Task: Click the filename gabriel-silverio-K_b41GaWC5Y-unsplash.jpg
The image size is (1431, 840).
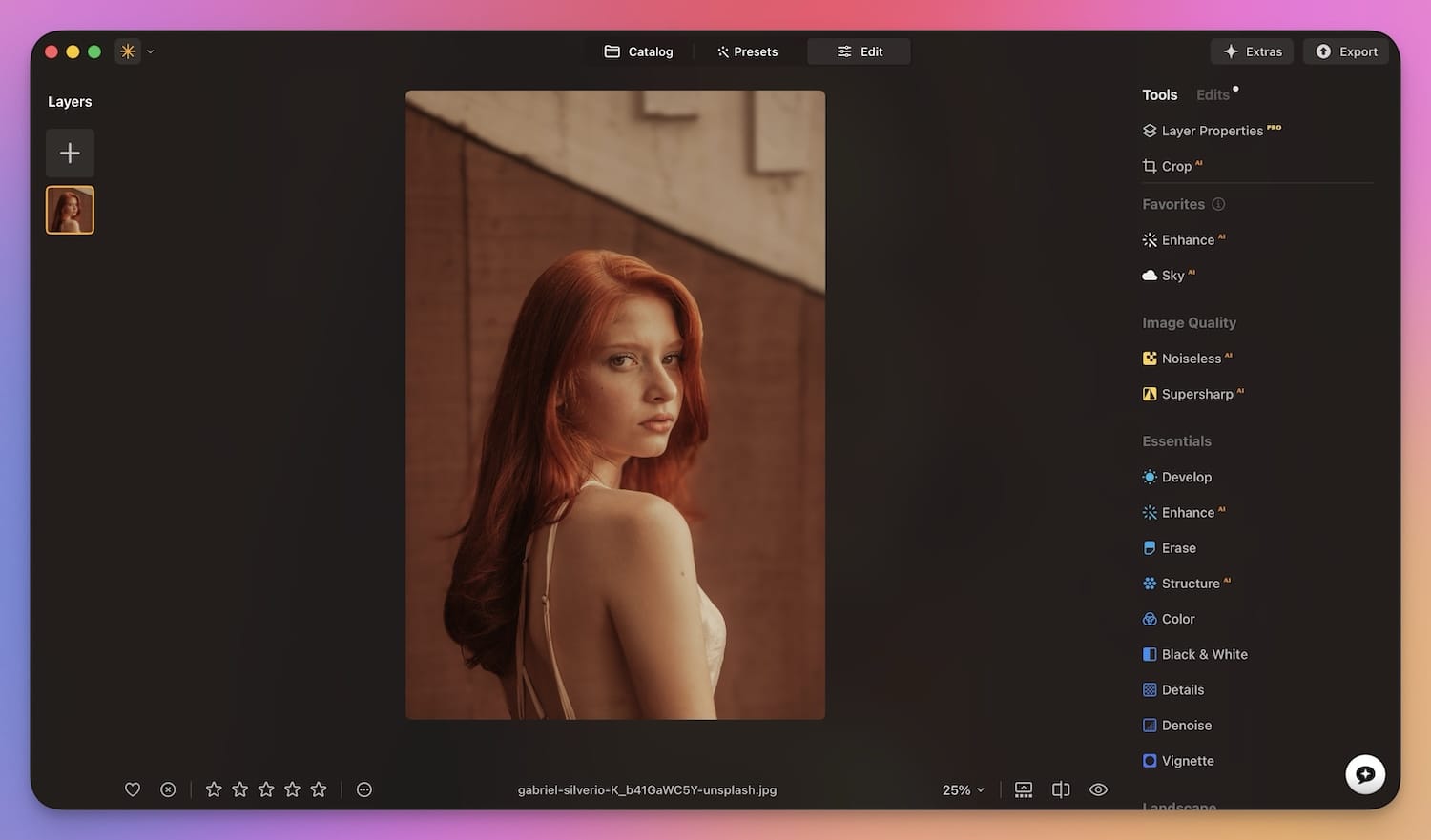Action: tap(647, 790)
